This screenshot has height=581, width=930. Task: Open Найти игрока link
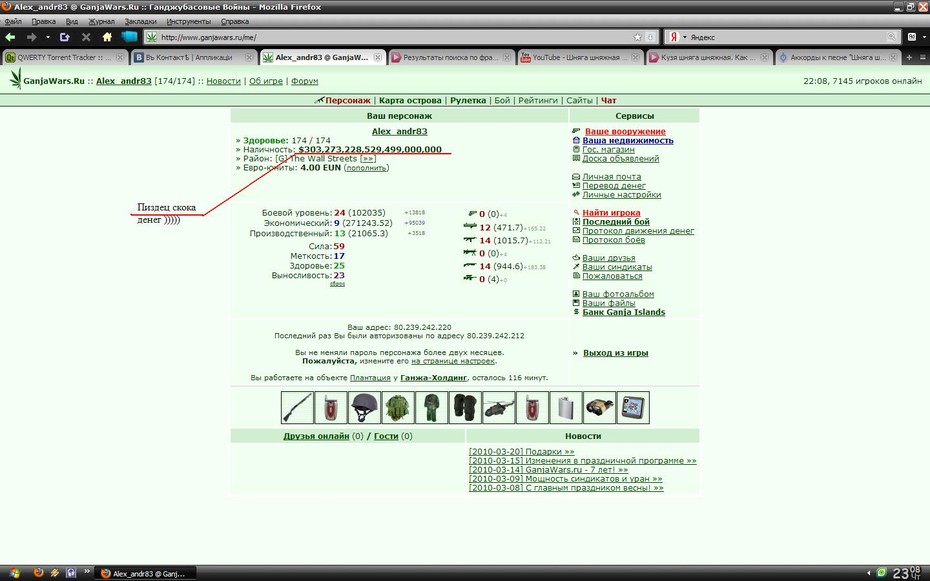pos(611,212)
